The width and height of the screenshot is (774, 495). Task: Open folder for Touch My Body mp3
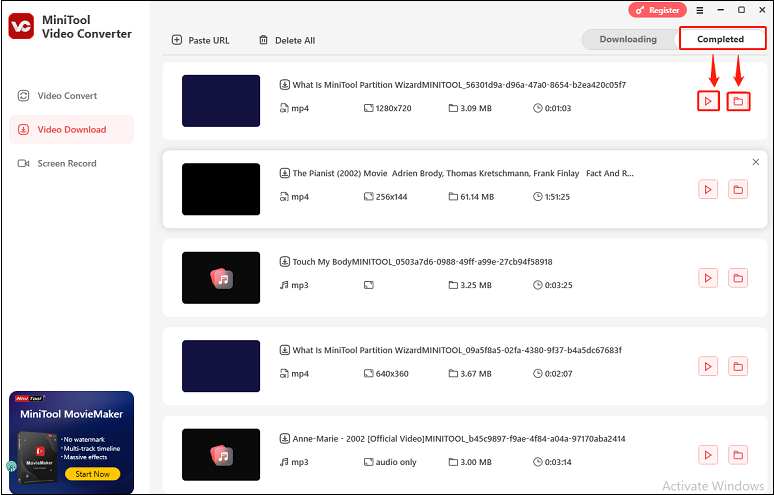point(738,278)
